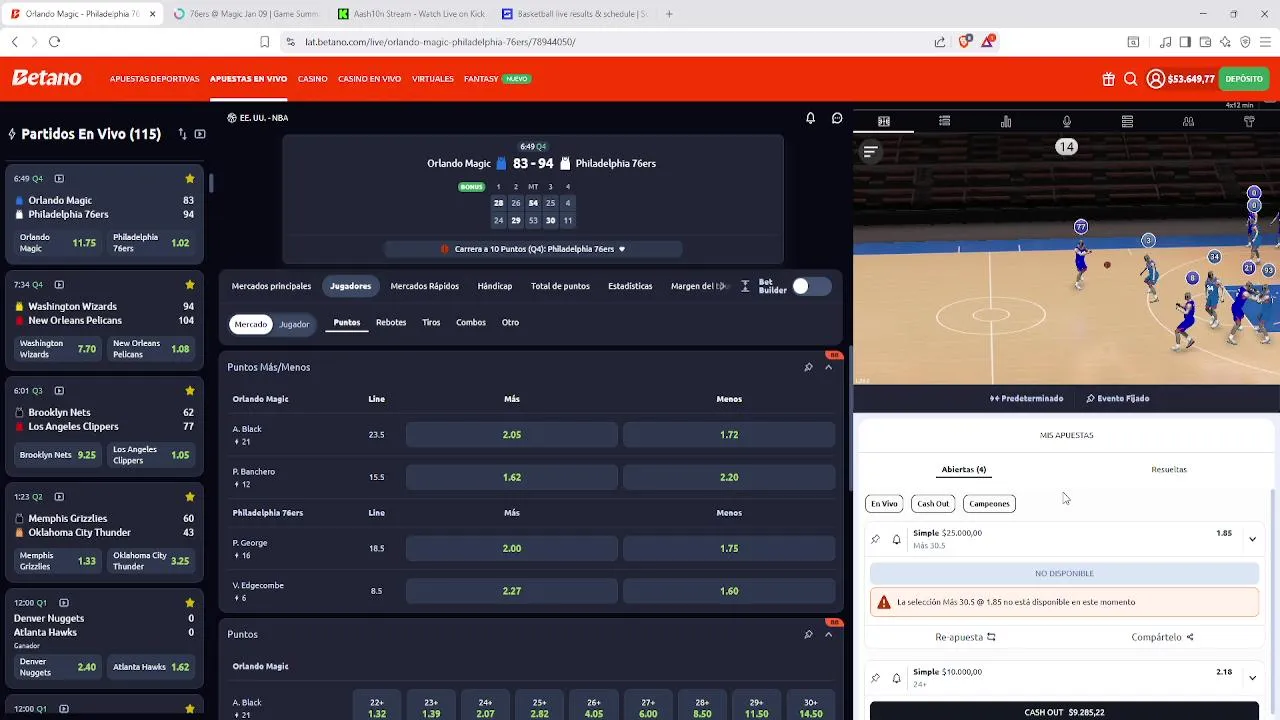Select V. Edgecombe Más at 2.27
This screenshot has width=1280, height=720.
pyautogui.click(x=512, y=591)
